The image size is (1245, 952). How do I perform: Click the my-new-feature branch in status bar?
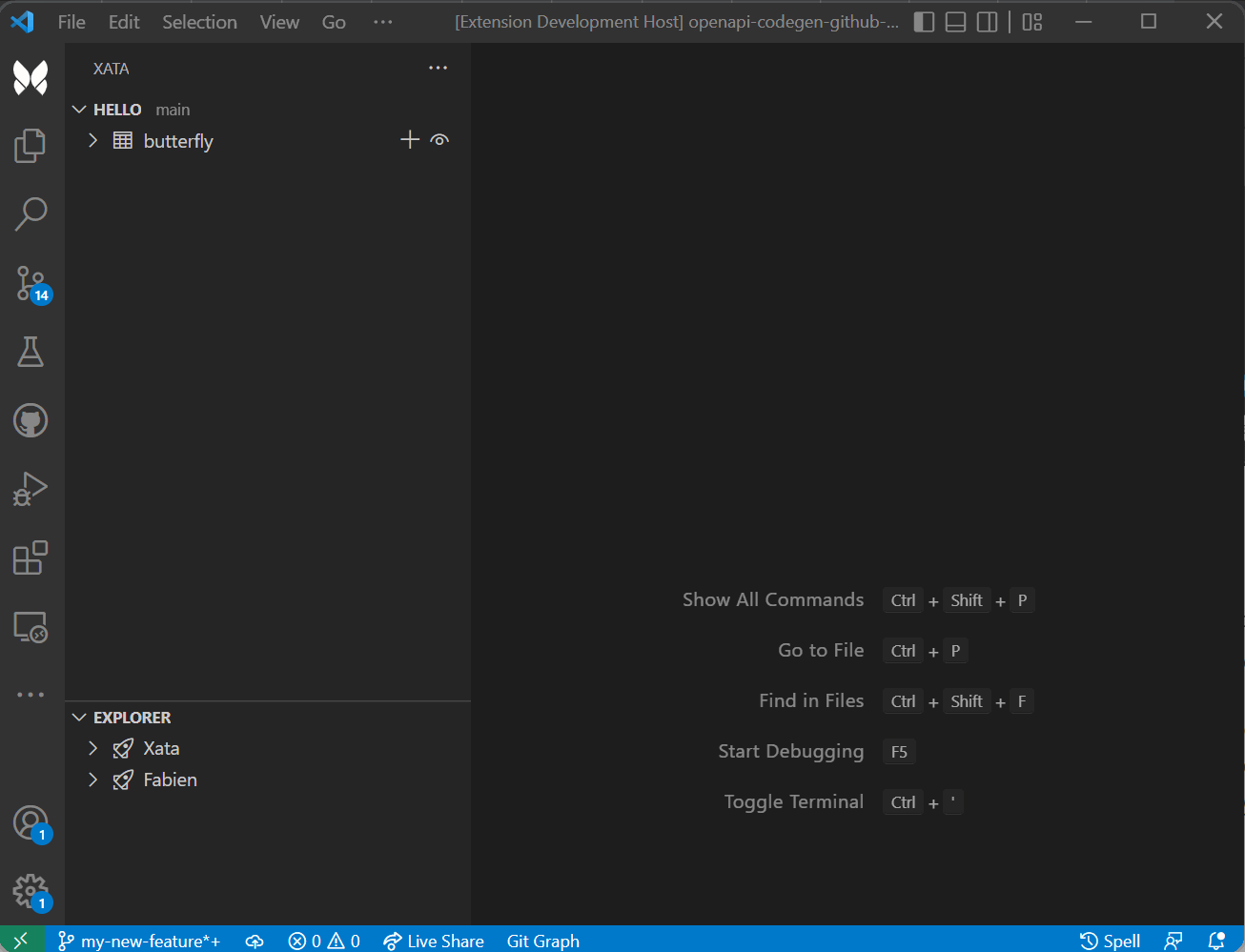(139, 942)
